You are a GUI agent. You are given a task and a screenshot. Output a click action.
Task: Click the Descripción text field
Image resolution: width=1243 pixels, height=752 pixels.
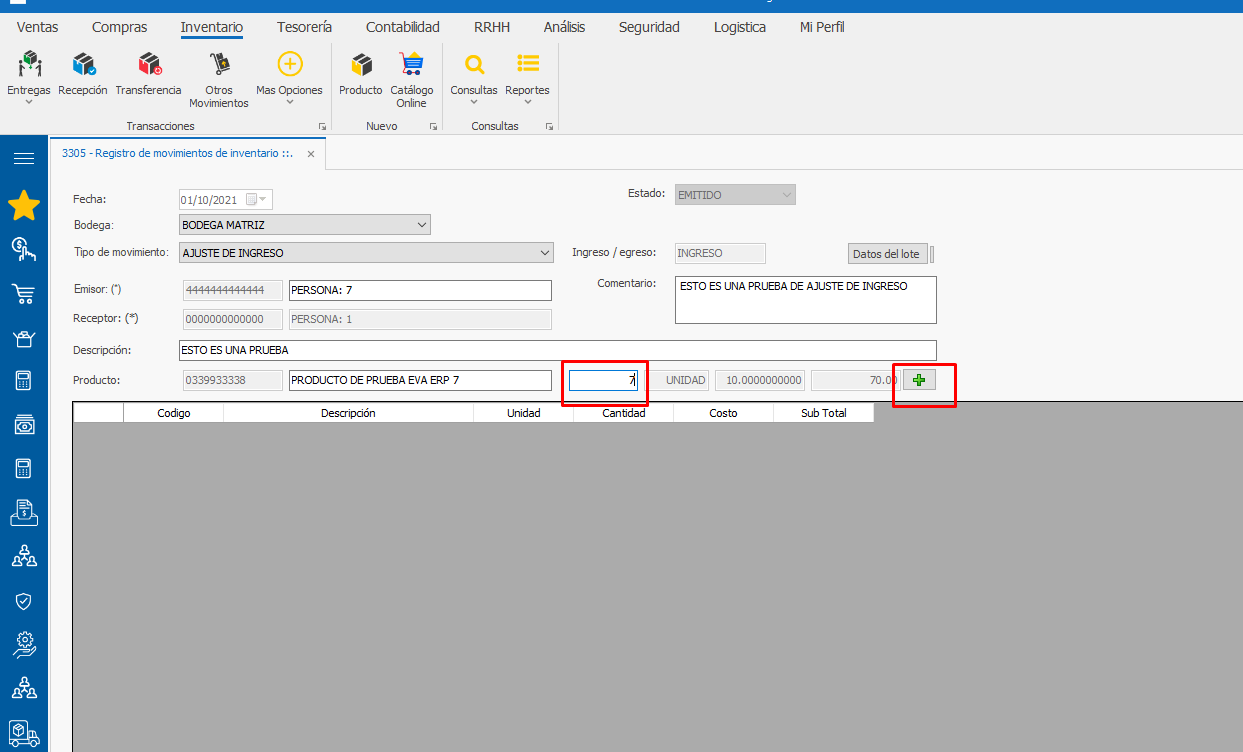click(556, 351)
